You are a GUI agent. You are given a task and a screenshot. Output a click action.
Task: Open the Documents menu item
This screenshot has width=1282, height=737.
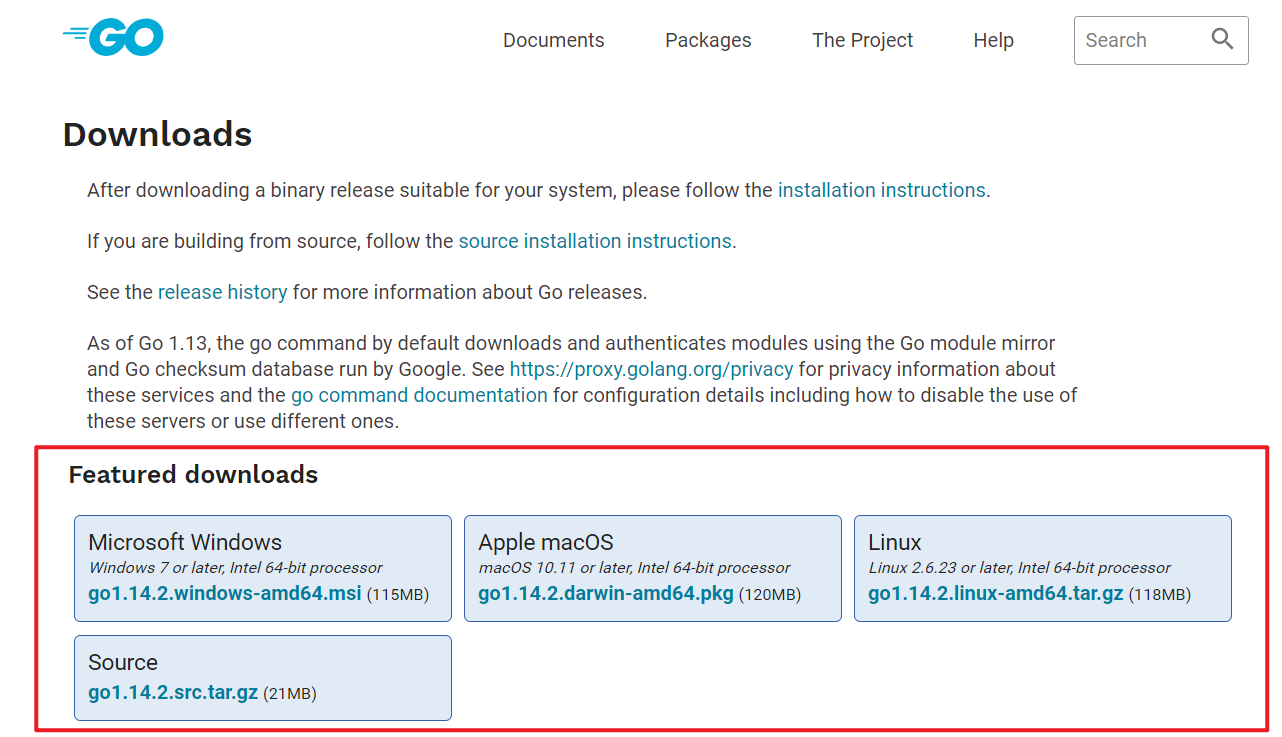[x=554, y=40]
